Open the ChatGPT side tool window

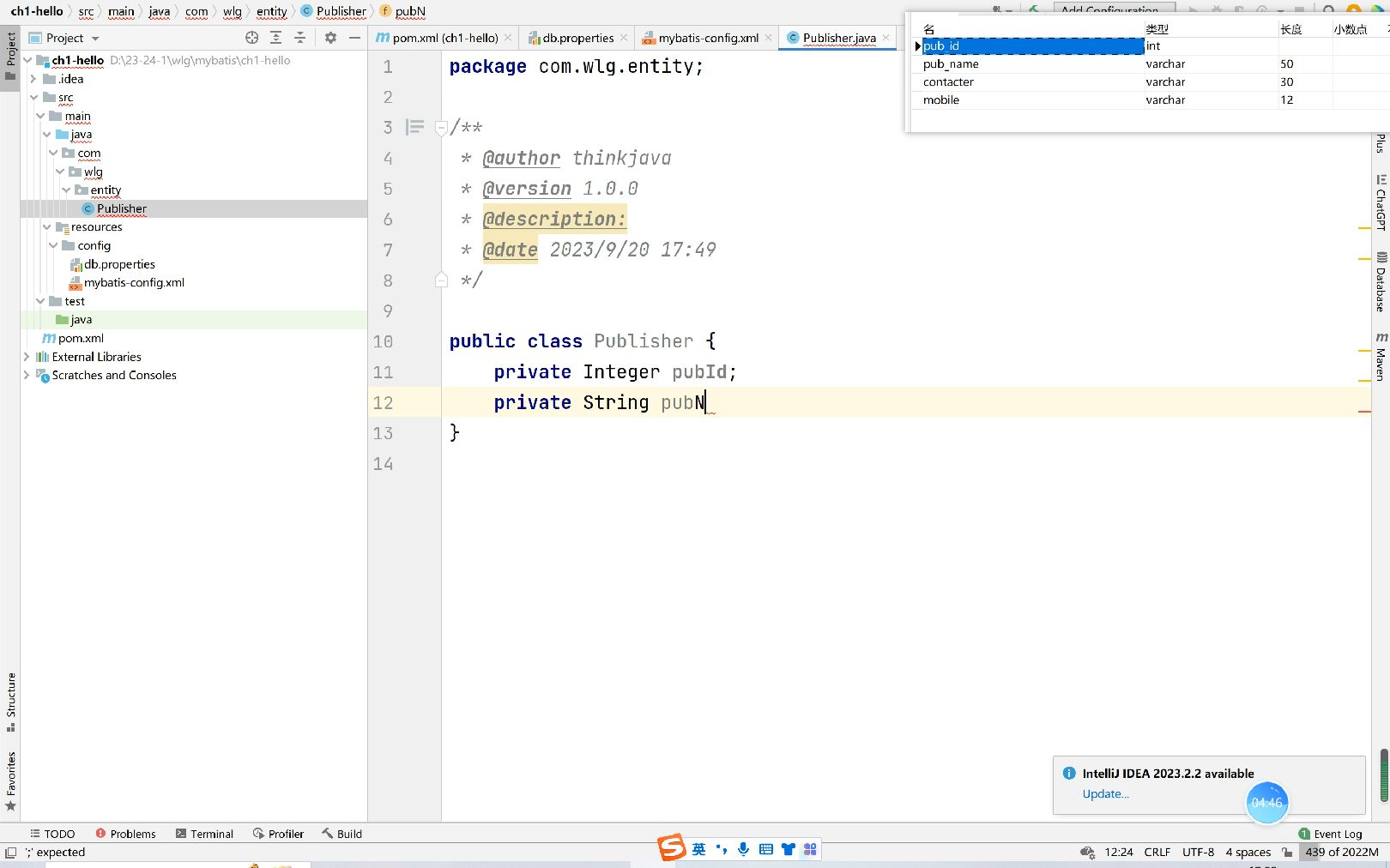(x=1381, y=203)
